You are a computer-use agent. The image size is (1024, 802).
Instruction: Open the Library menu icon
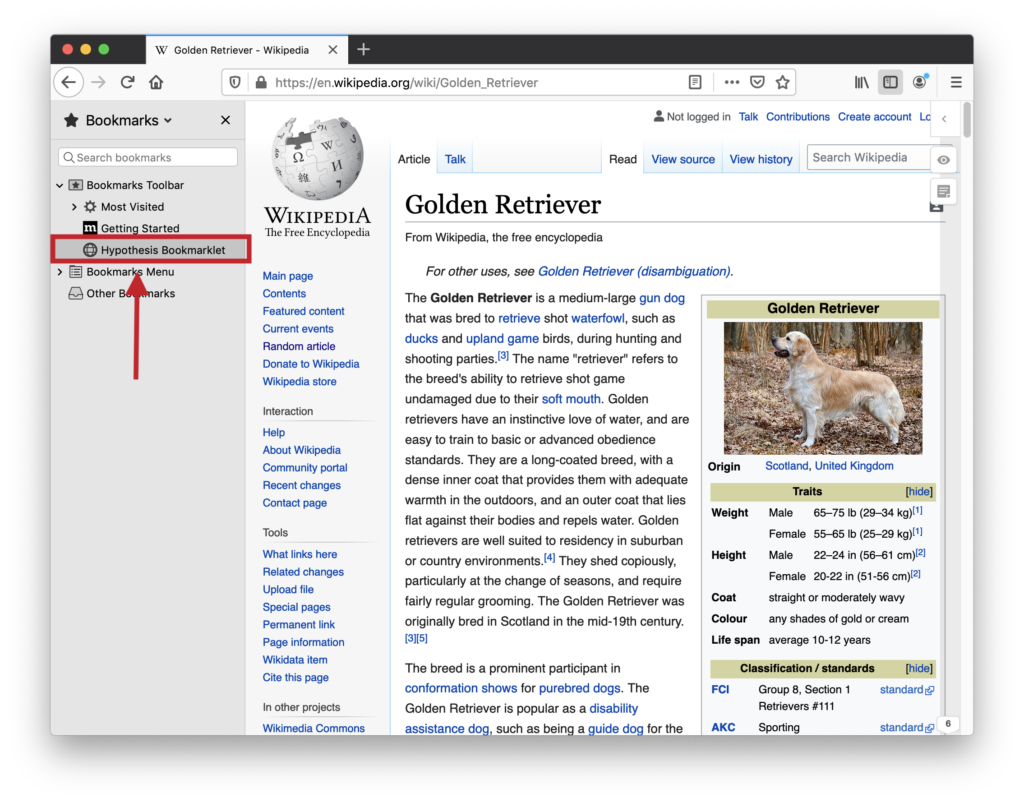click(861, 82)
